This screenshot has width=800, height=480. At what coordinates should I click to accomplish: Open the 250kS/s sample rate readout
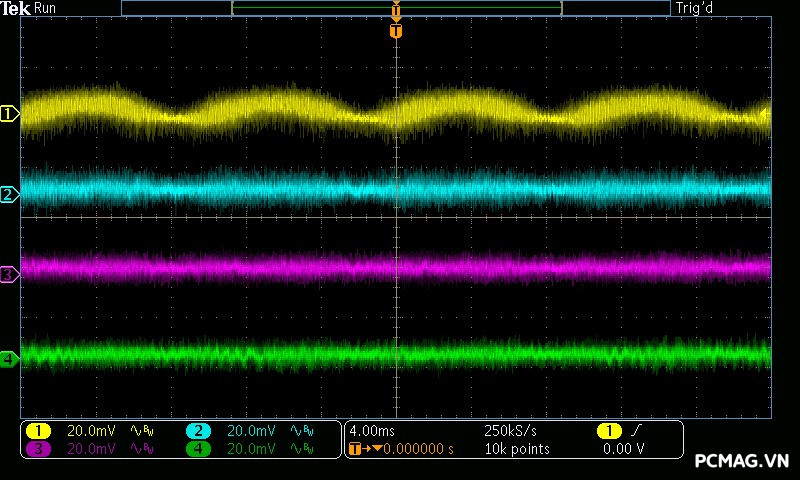click(509, 431)
